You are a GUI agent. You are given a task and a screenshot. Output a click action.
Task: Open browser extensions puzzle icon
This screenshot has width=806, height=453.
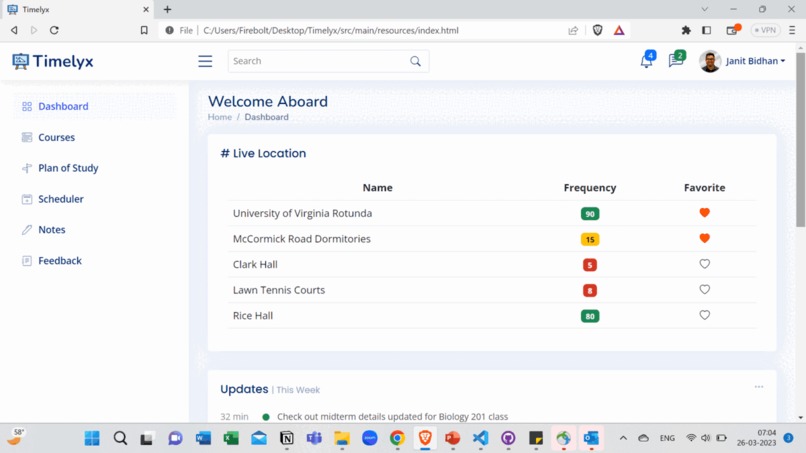(x=686, y=30)
